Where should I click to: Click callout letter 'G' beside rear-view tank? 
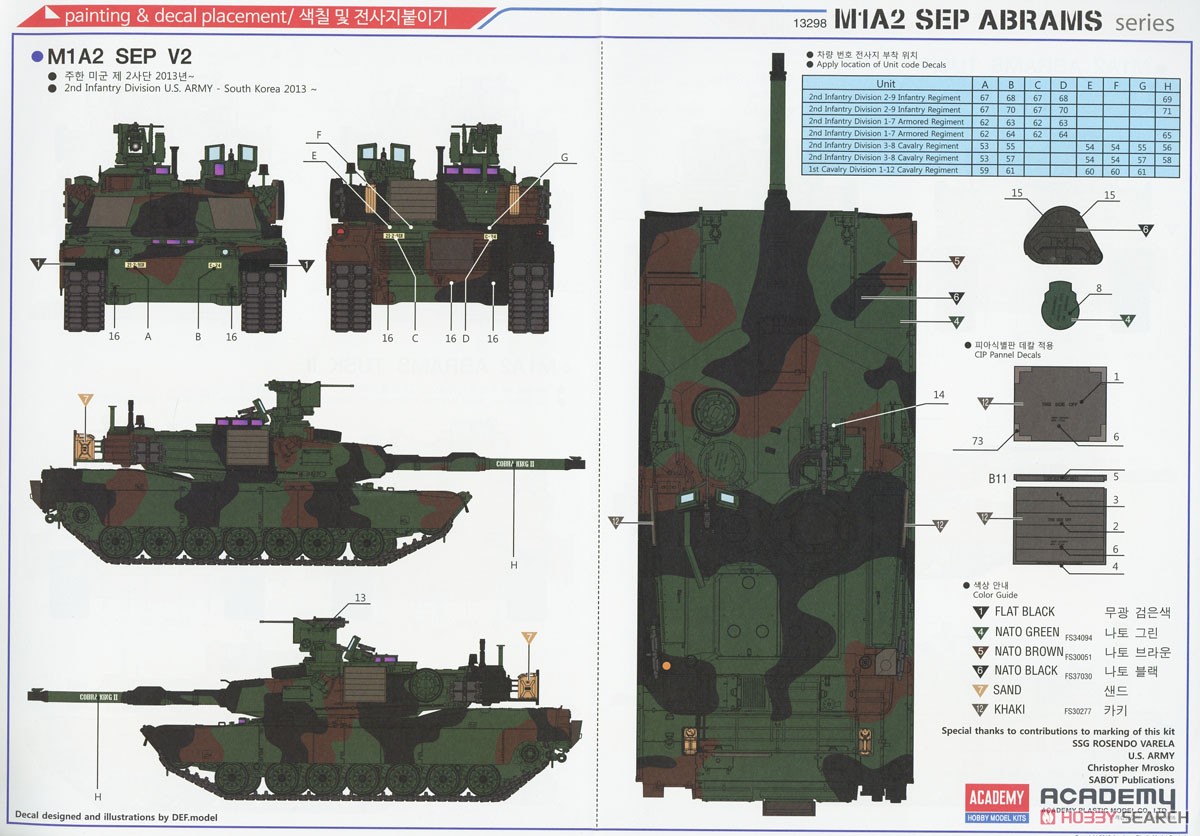564,157
